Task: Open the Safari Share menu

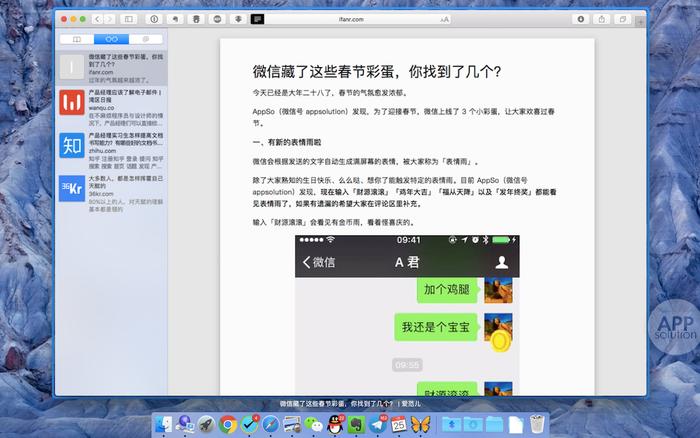Action: (602, 19)
